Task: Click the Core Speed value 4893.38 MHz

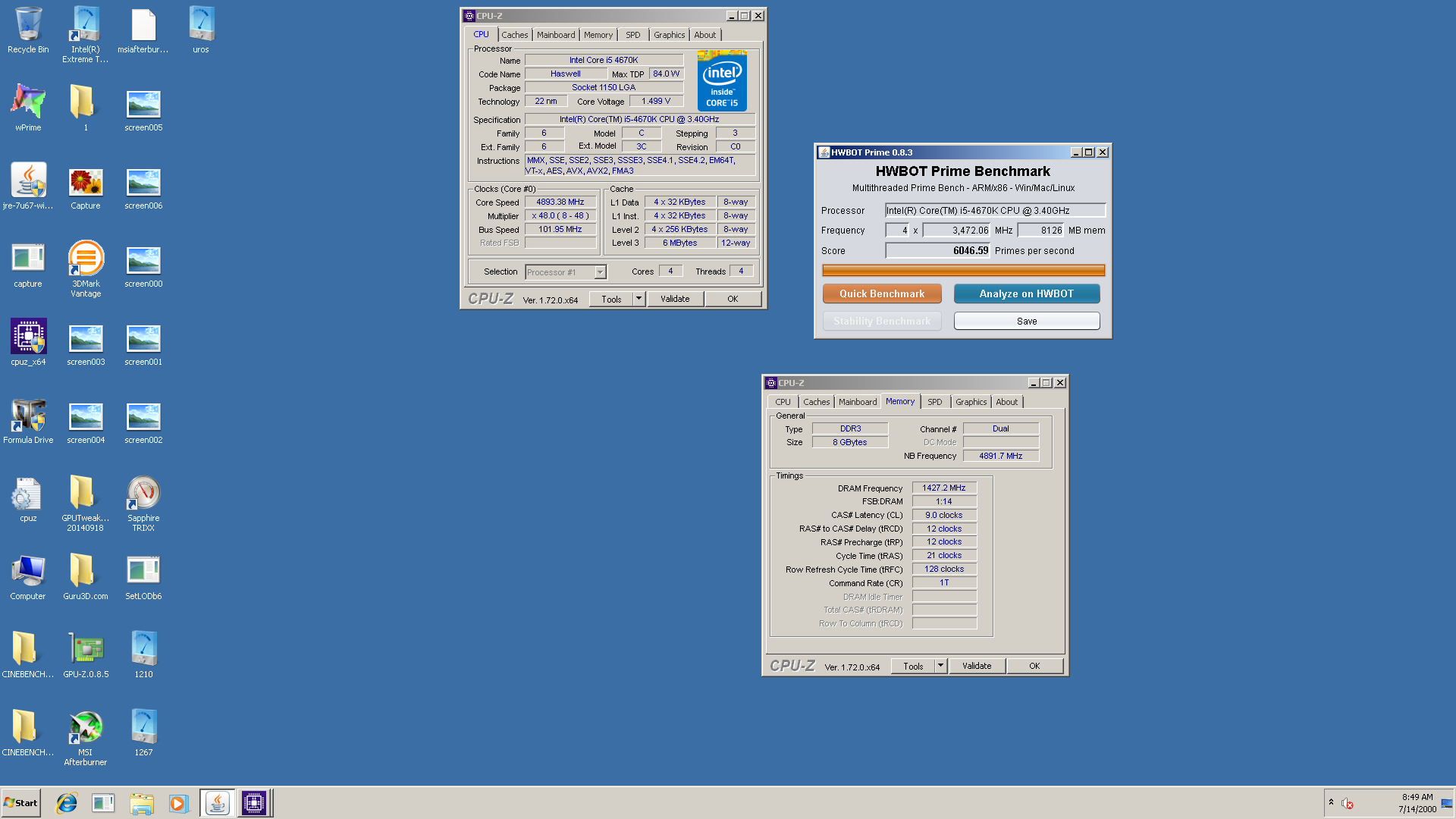Action: [x=560, y=202]
